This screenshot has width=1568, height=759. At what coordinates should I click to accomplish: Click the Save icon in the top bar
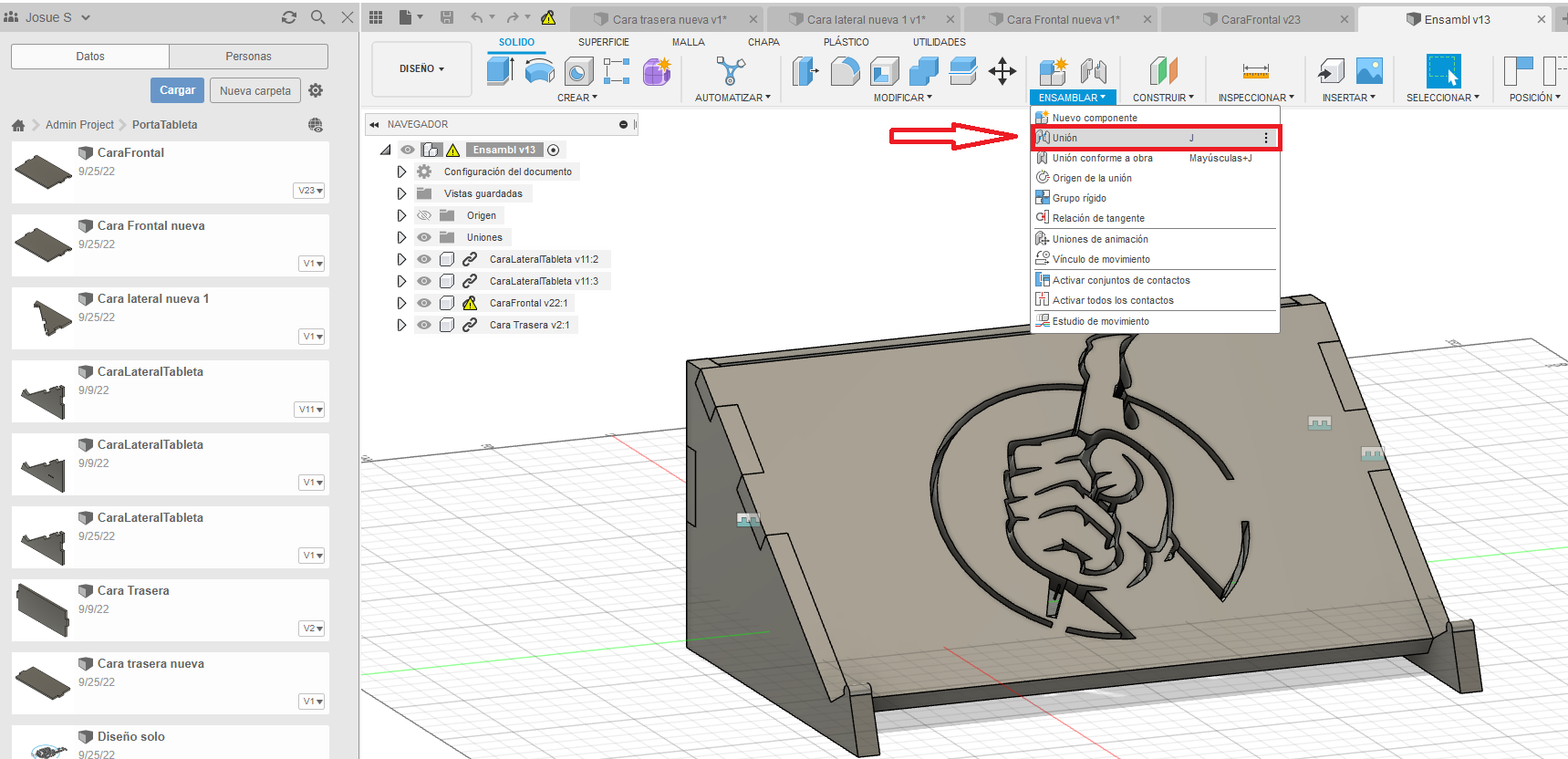[x=447, y=17]
